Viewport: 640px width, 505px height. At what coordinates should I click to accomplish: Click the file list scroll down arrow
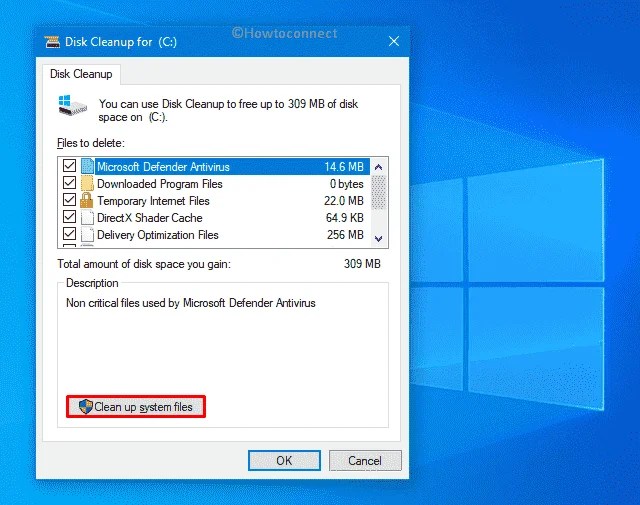point(378,239)
